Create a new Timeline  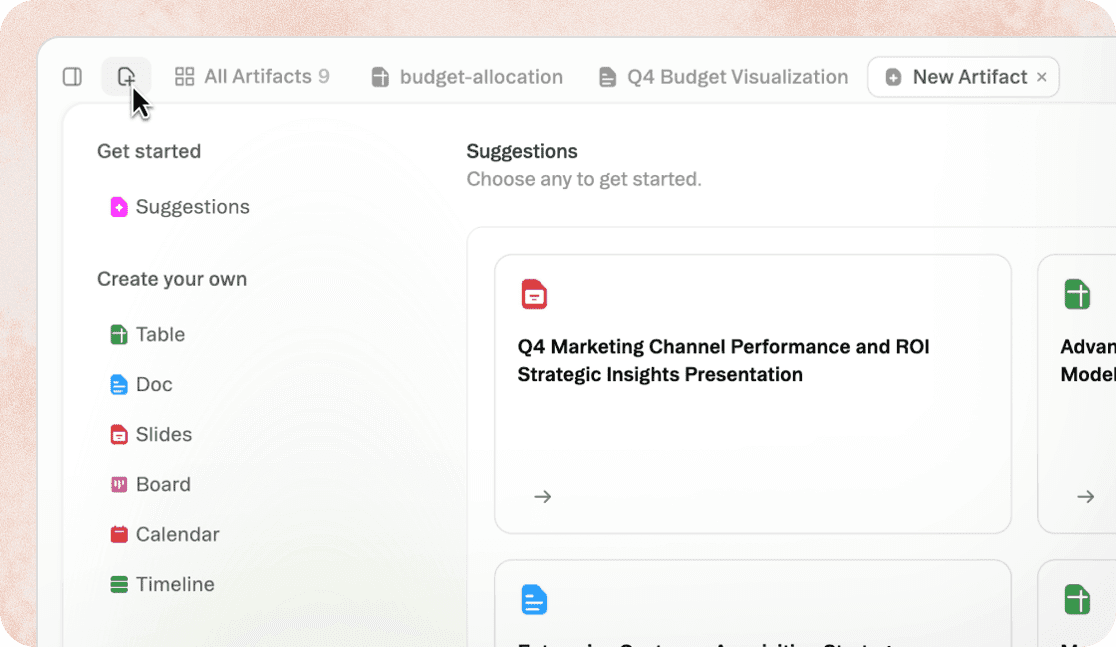click(175, 585)
